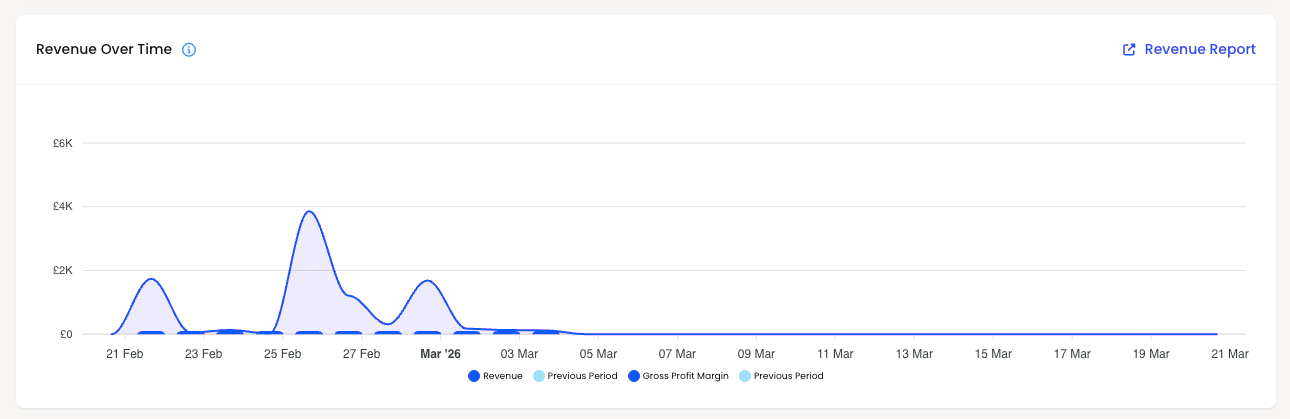Viewport: 1290px width, 419px height.
Task: Click the revenue peak above 21 Feb
Action: 151,280
